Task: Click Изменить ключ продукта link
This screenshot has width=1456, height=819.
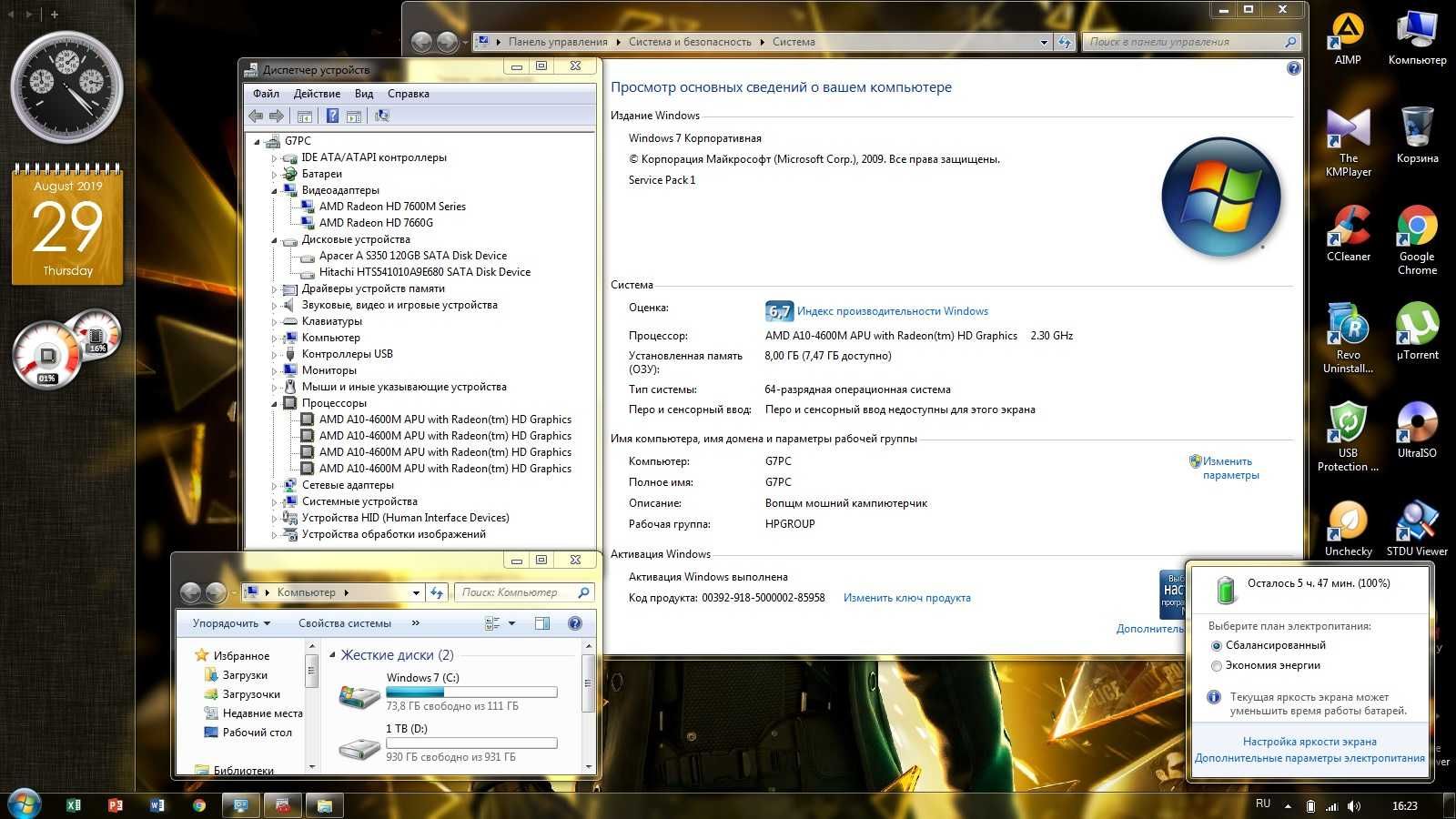Action: 906,598
